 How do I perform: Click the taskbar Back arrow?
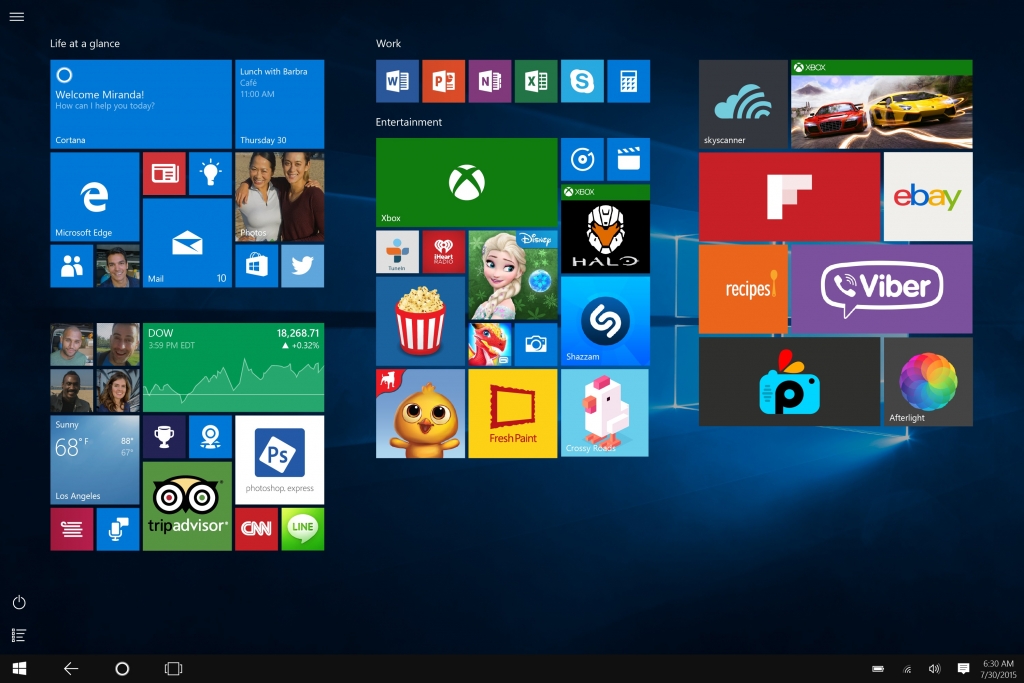point(71,669)
